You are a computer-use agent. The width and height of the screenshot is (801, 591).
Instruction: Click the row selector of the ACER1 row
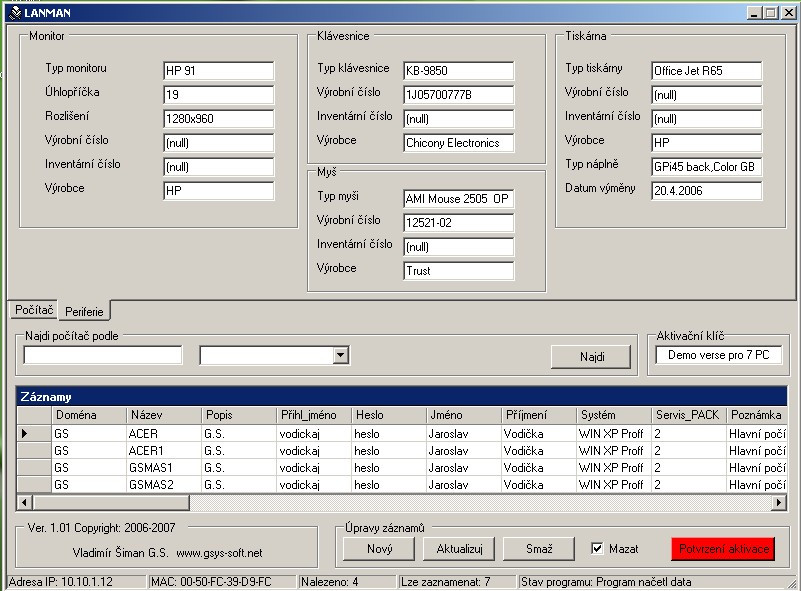[x=34, y=451]
